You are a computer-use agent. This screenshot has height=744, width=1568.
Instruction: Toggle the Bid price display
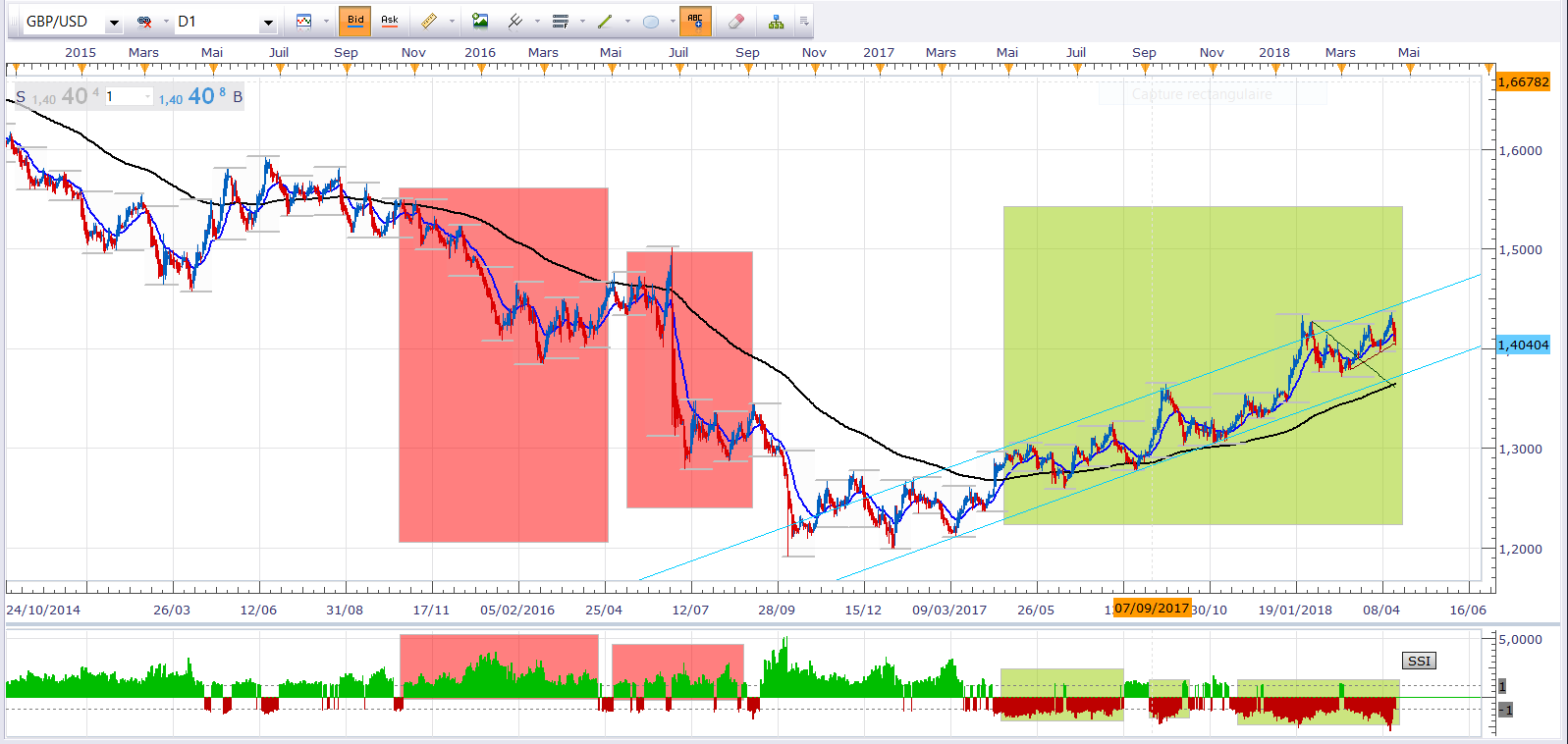point(355,21)
